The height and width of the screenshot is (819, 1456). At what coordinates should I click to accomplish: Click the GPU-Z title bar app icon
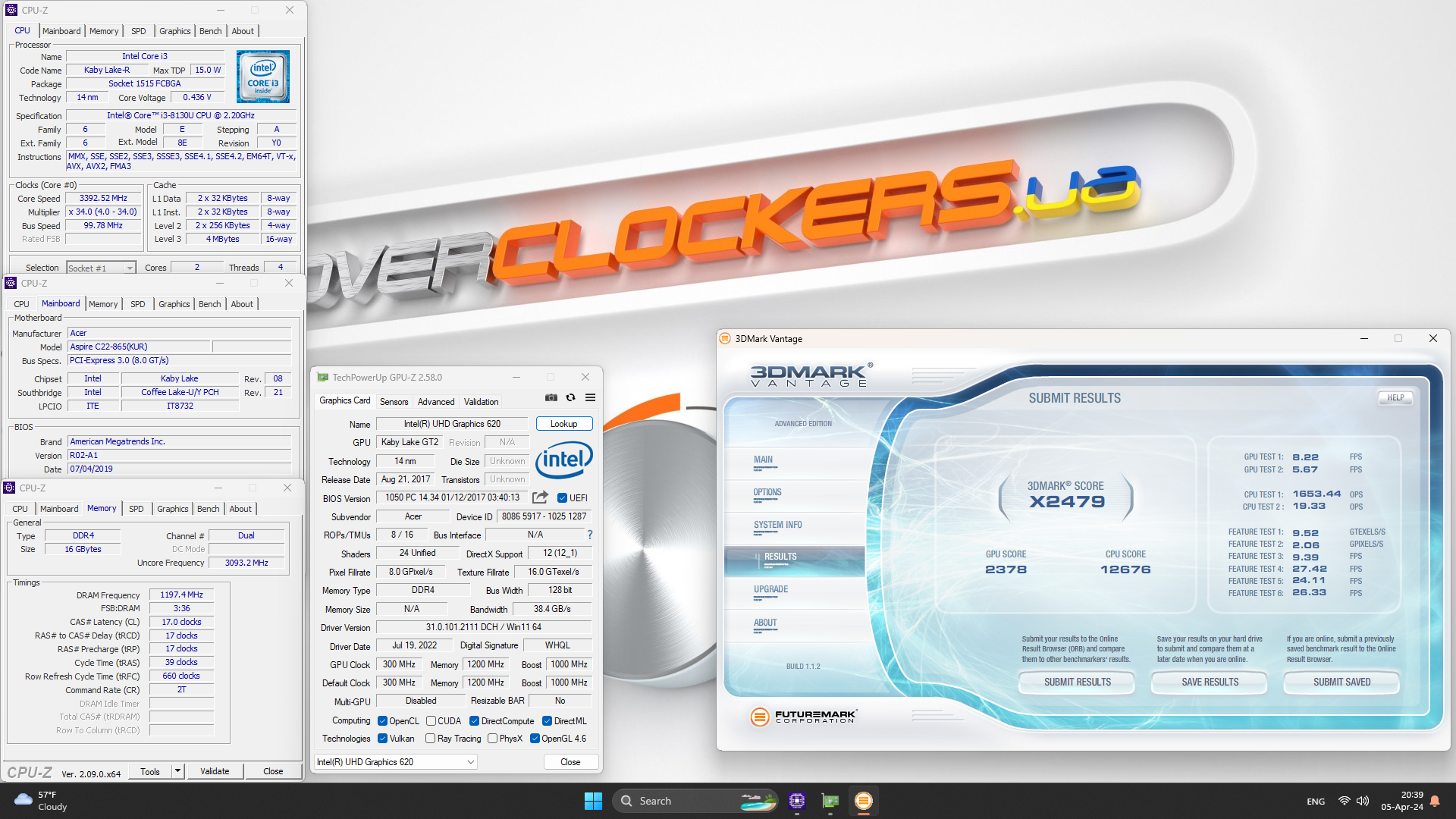[323, 377]
